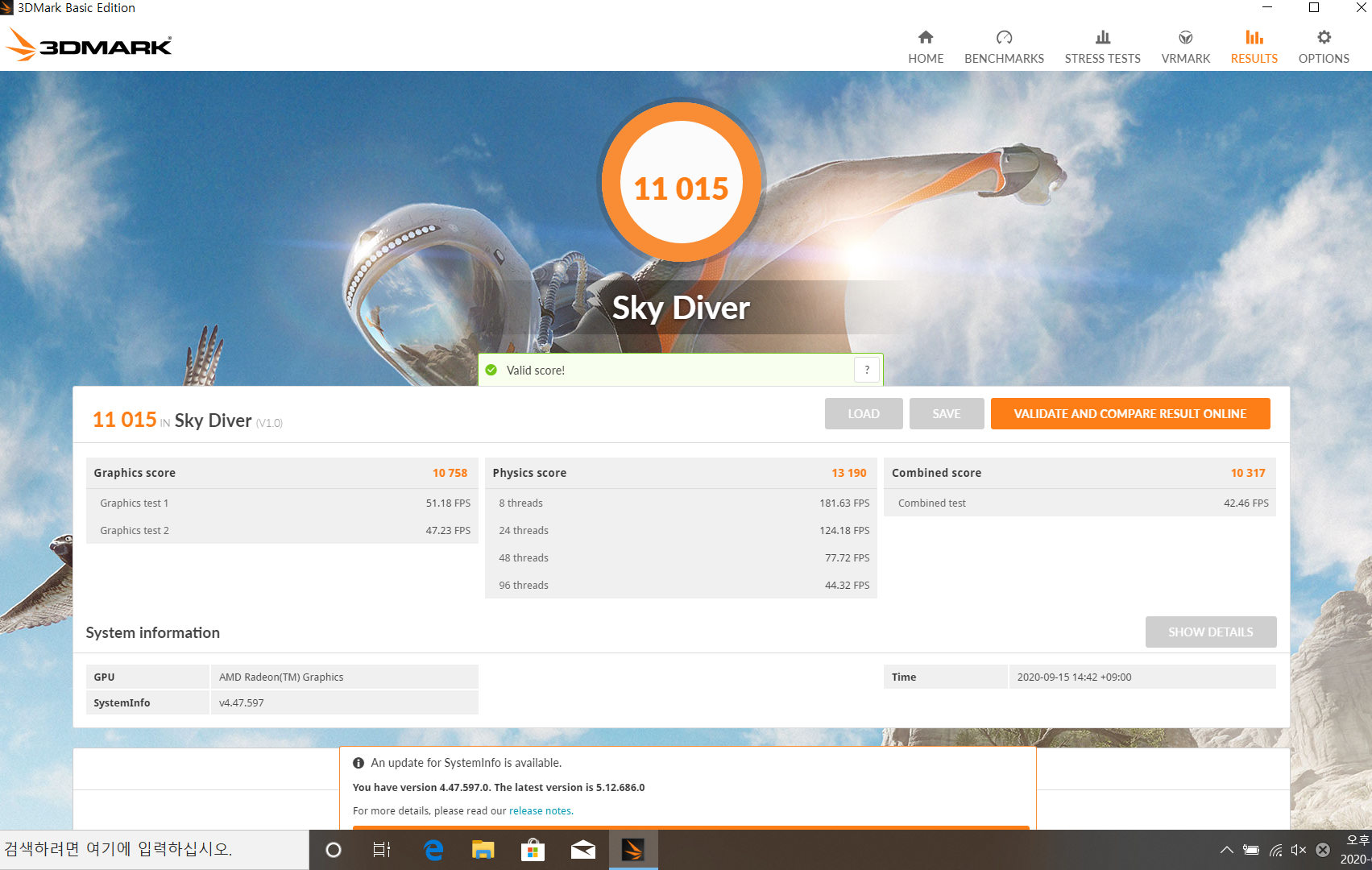Click 'An update for SystemInfo is available' text
Viewport: 1372px width, 870px height.
pyautogui.click(x=466, y=763)
